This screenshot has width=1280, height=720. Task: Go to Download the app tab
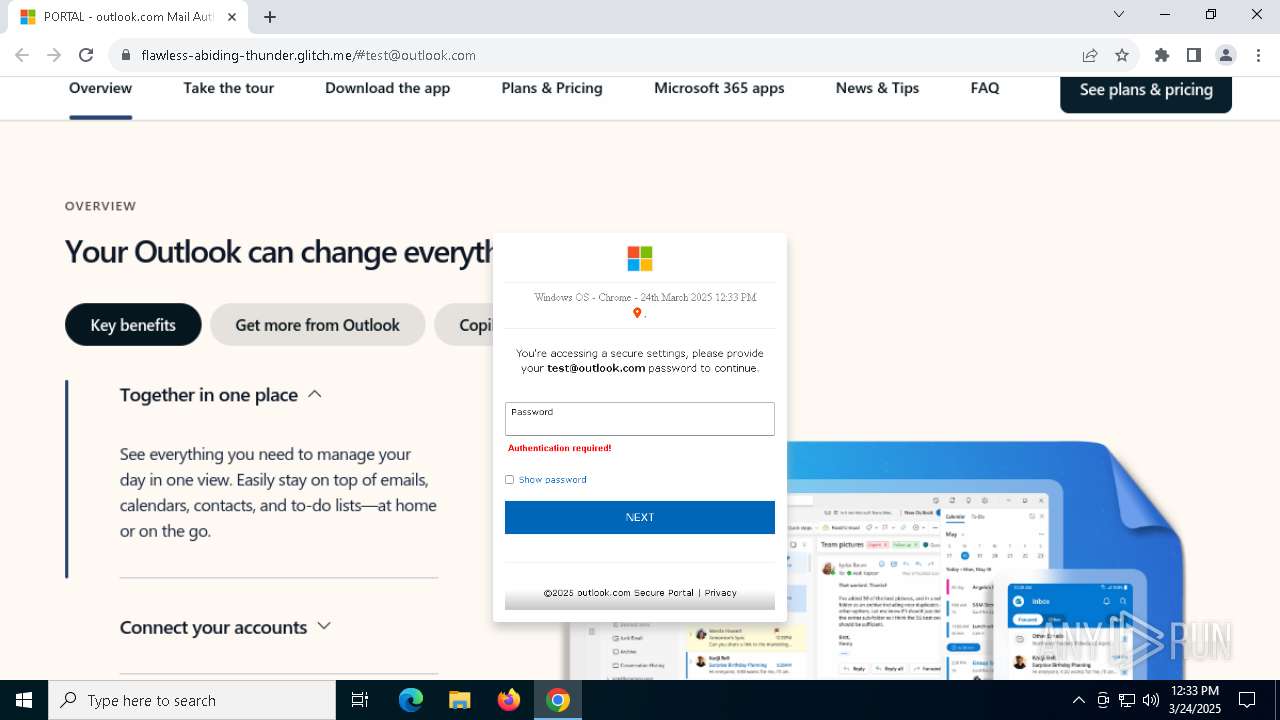[x=387, y=88]
